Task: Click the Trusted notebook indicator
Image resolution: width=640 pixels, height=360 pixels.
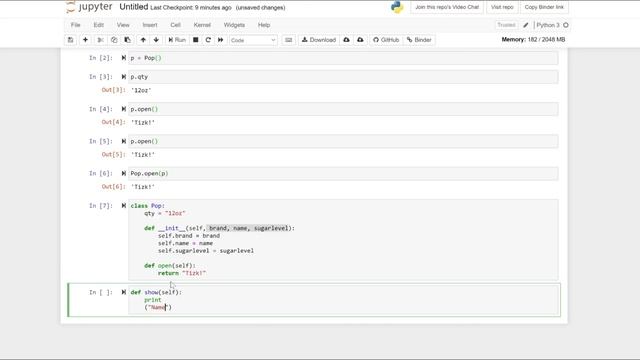Action: (x=506, y=25)
